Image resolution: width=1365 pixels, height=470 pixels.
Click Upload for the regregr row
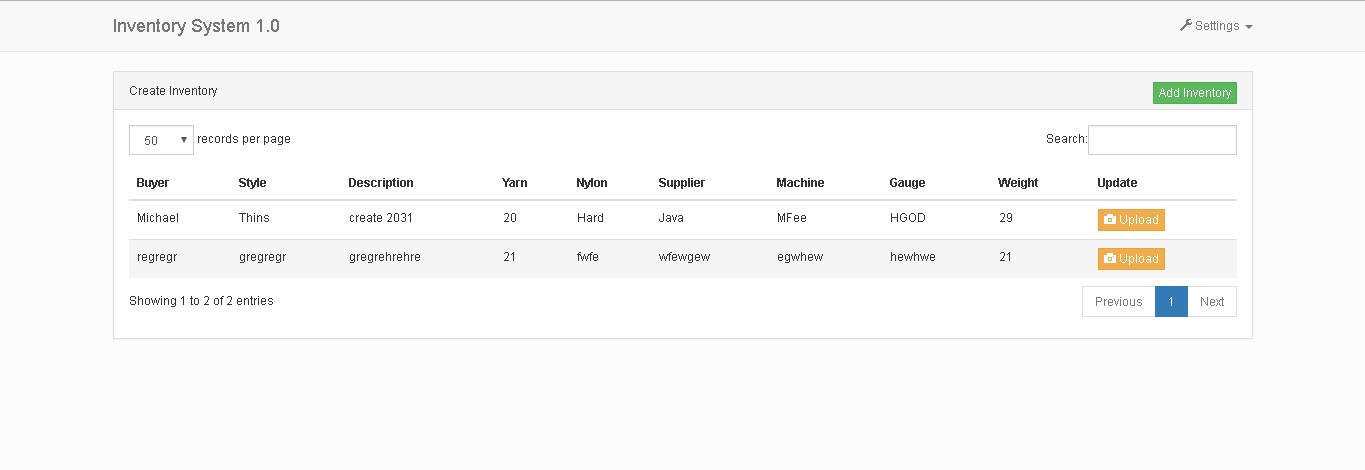coord(1131,259)
